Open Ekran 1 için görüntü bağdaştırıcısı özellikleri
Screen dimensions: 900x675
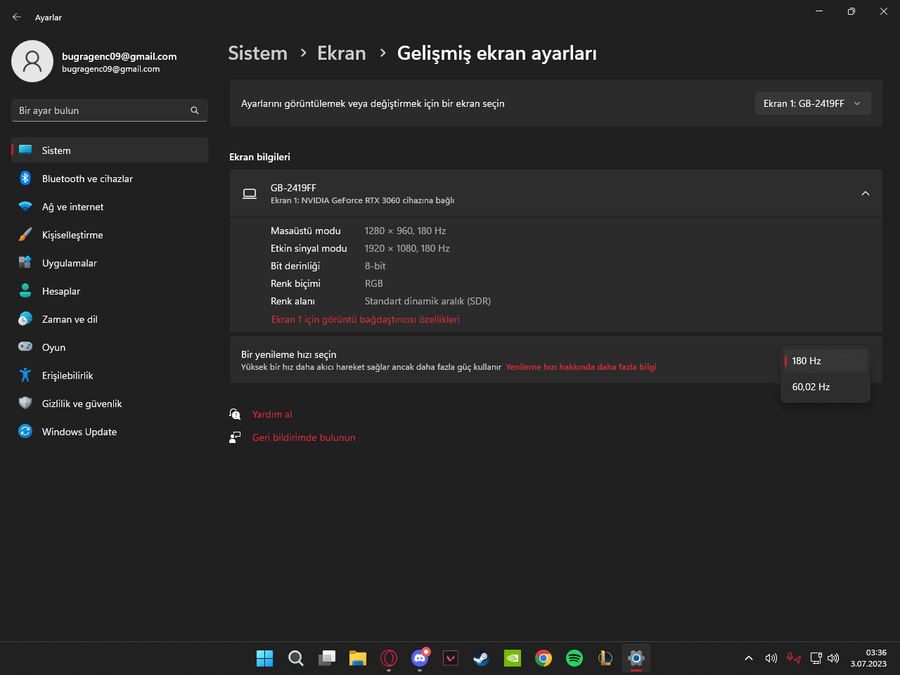coord(365,320)
